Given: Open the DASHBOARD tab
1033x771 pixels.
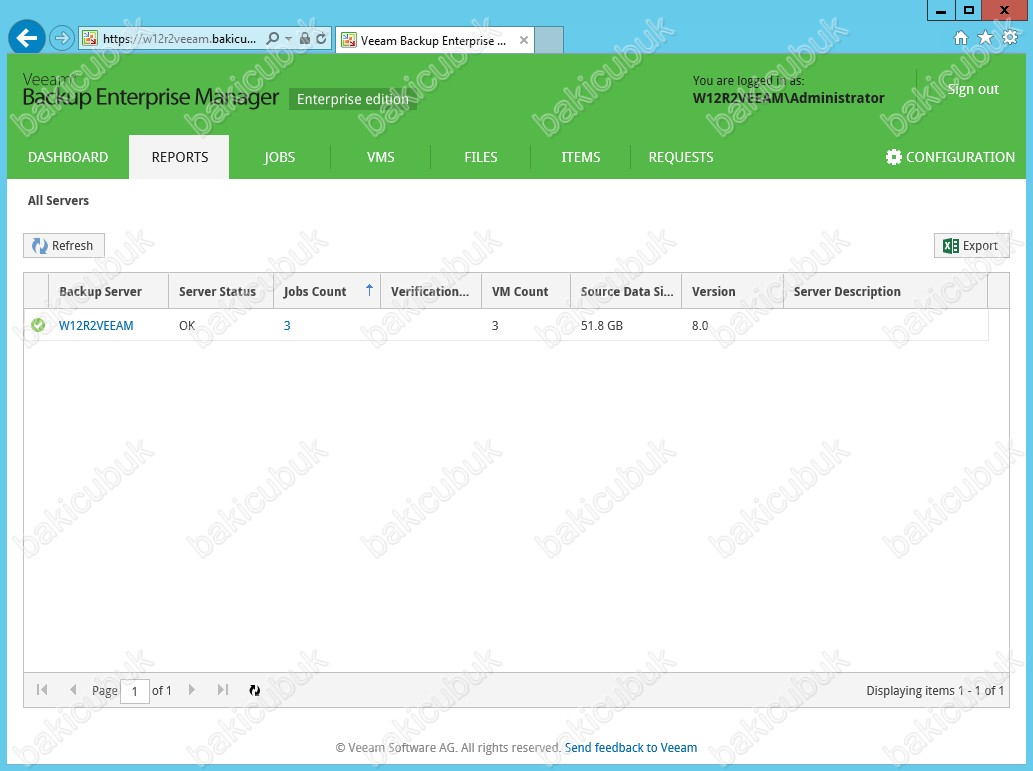Looking at the screenshot, I should (68, 157).
